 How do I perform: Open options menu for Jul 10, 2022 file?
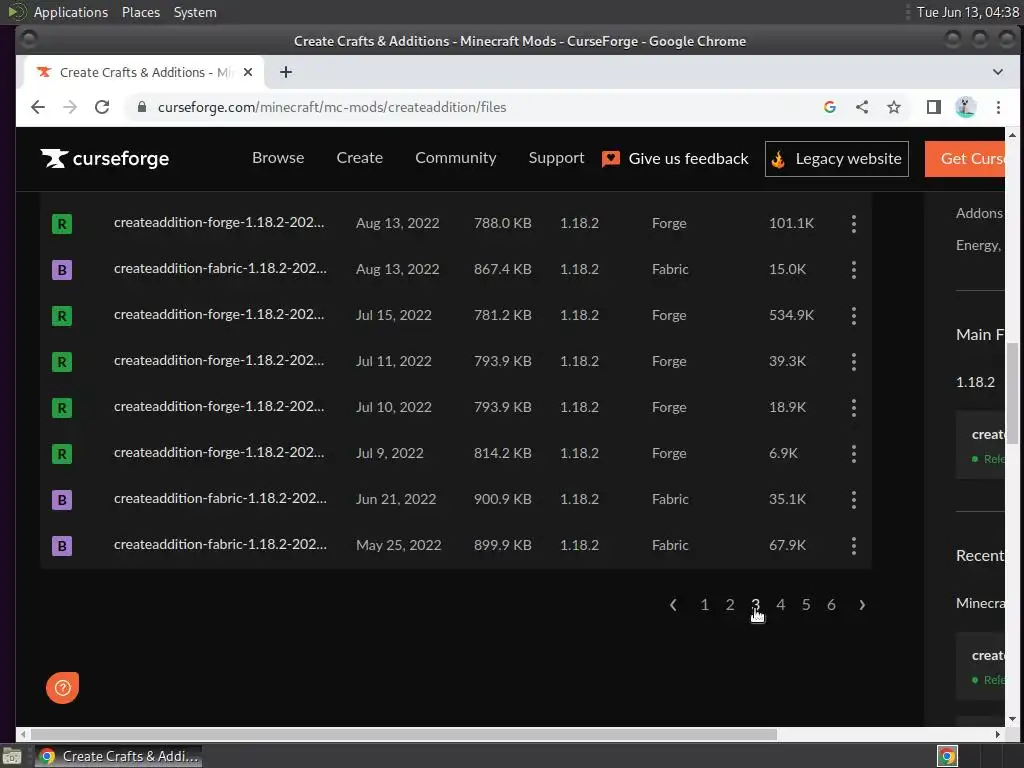coord(854,408)
